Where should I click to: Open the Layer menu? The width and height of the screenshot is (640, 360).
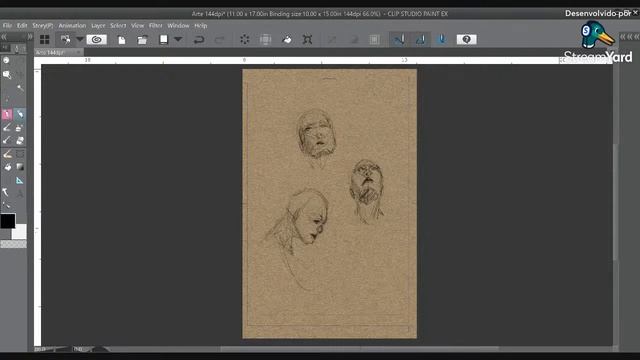(x=98, y=25)
